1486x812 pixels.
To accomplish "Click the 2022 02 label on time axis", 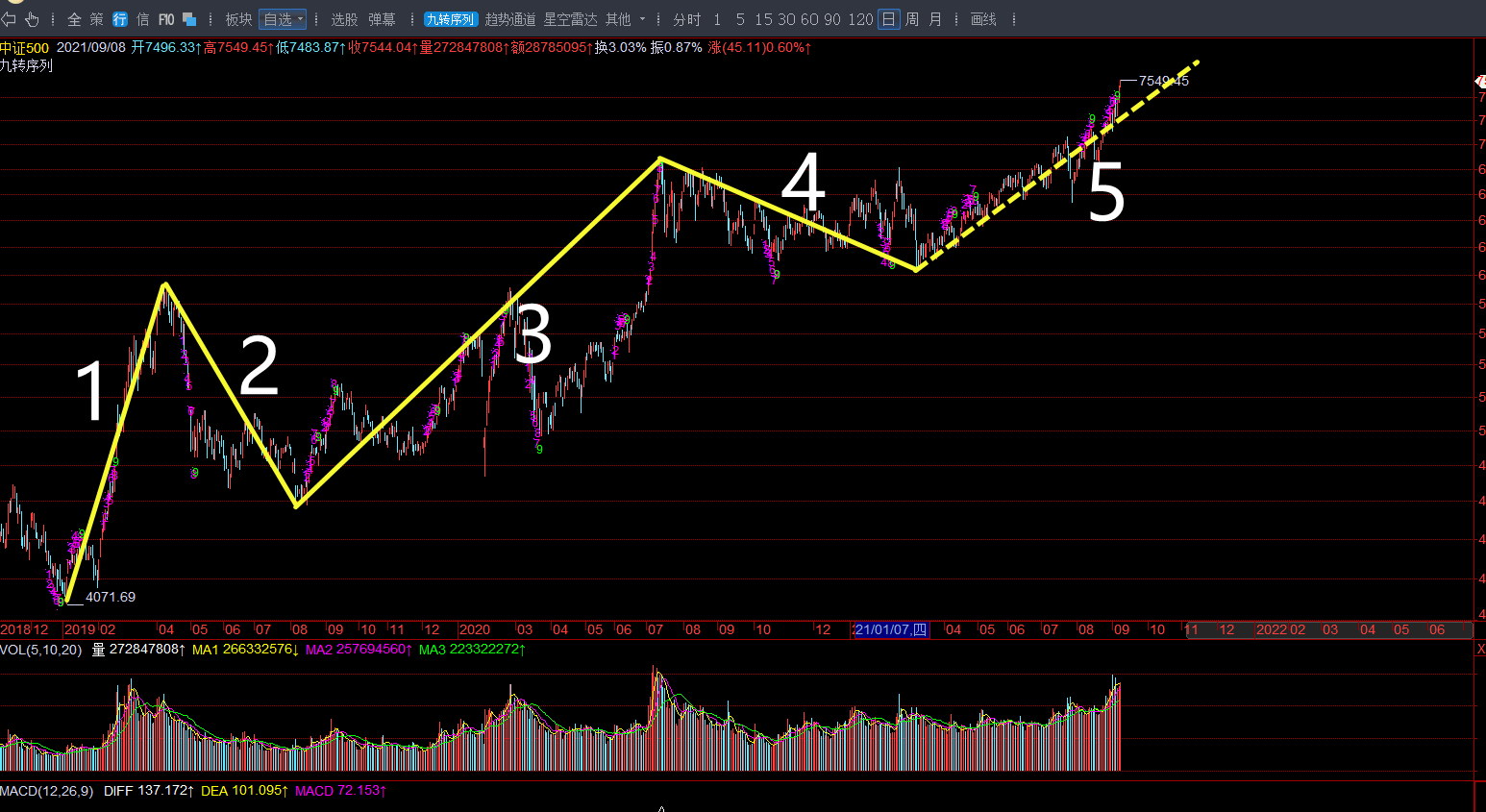I will click(1281, 629).
